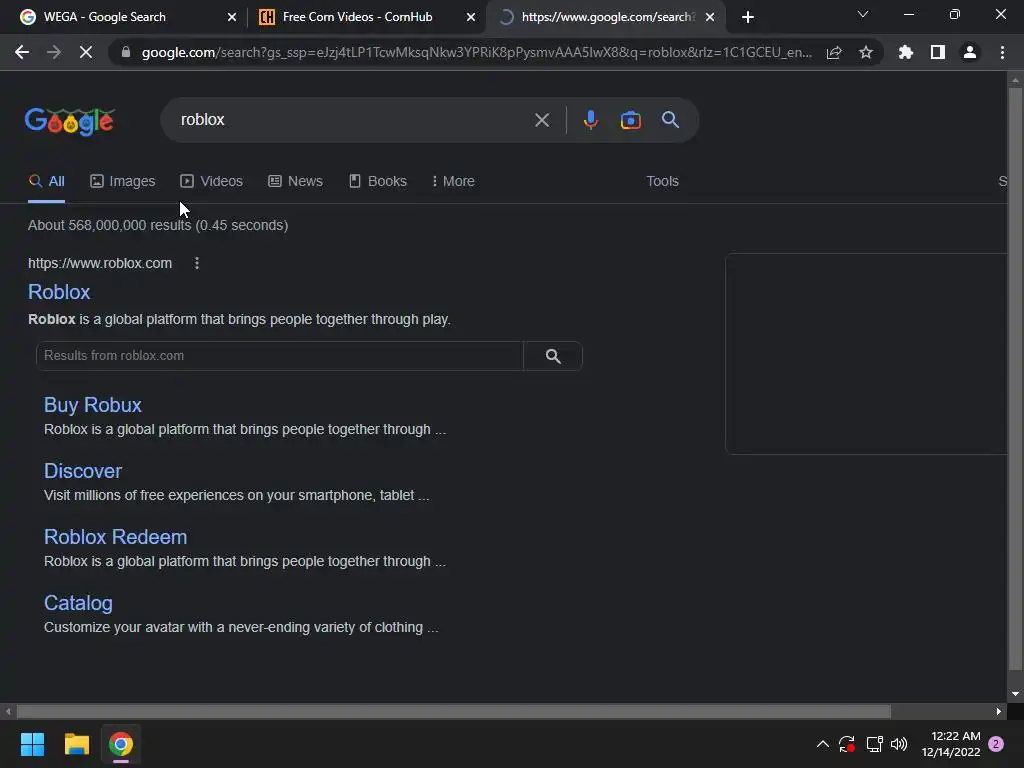Share this page icon in address bar
1024x768 pixels.
834,52
